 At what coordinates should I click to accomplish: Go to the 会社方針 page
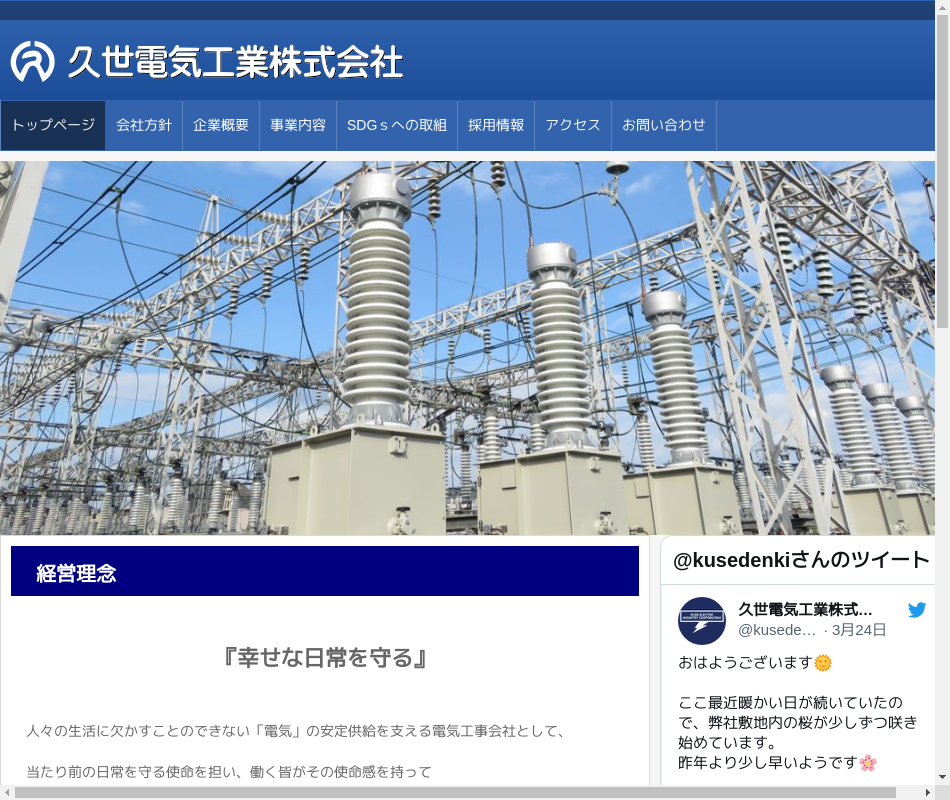(x=144, y=125)
